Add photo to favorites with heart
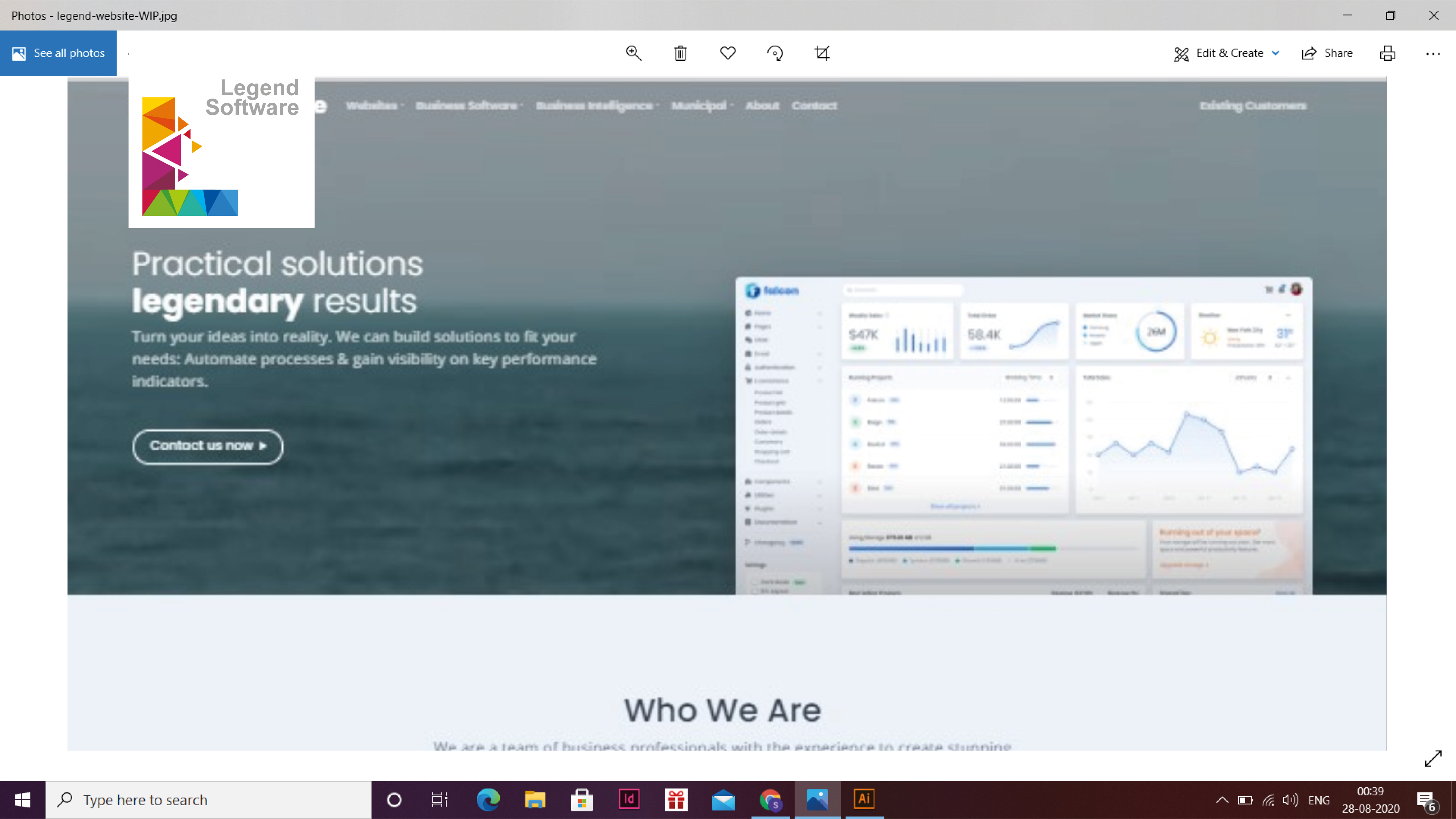 (x=728, y=53)
